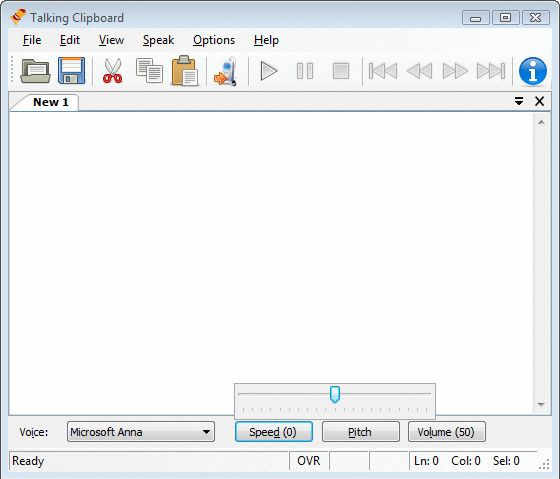Viewport: 560px width, 479px height.
Task: Open the blue info About icon
Action: point(532,71)
